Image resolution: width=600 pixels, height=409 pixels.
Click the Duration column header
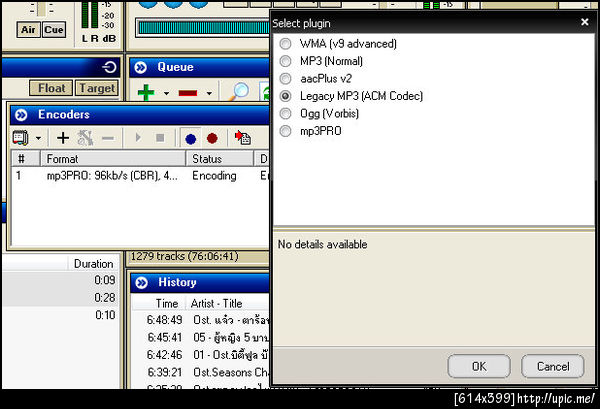coord(93,264)
